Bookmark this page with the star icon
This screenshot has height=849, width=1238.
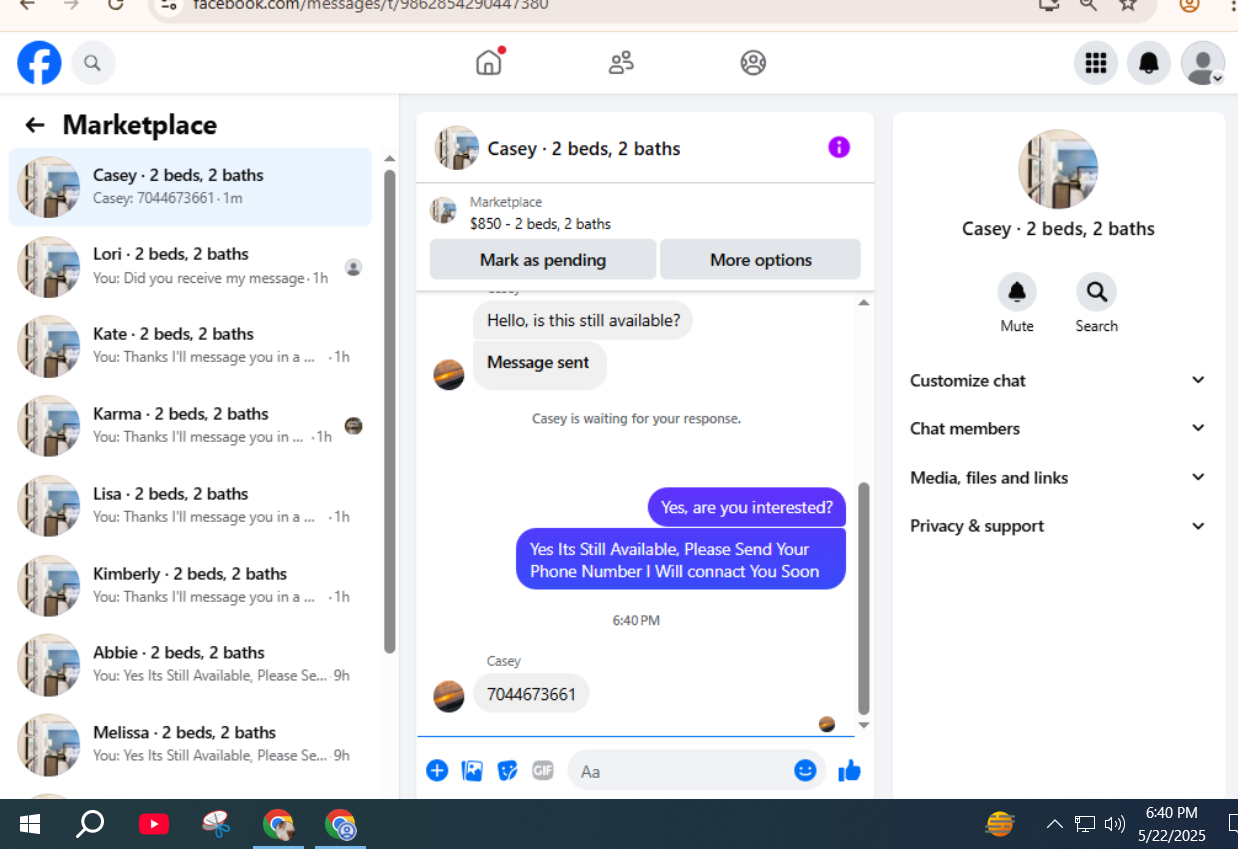[x=1128, y=4]
